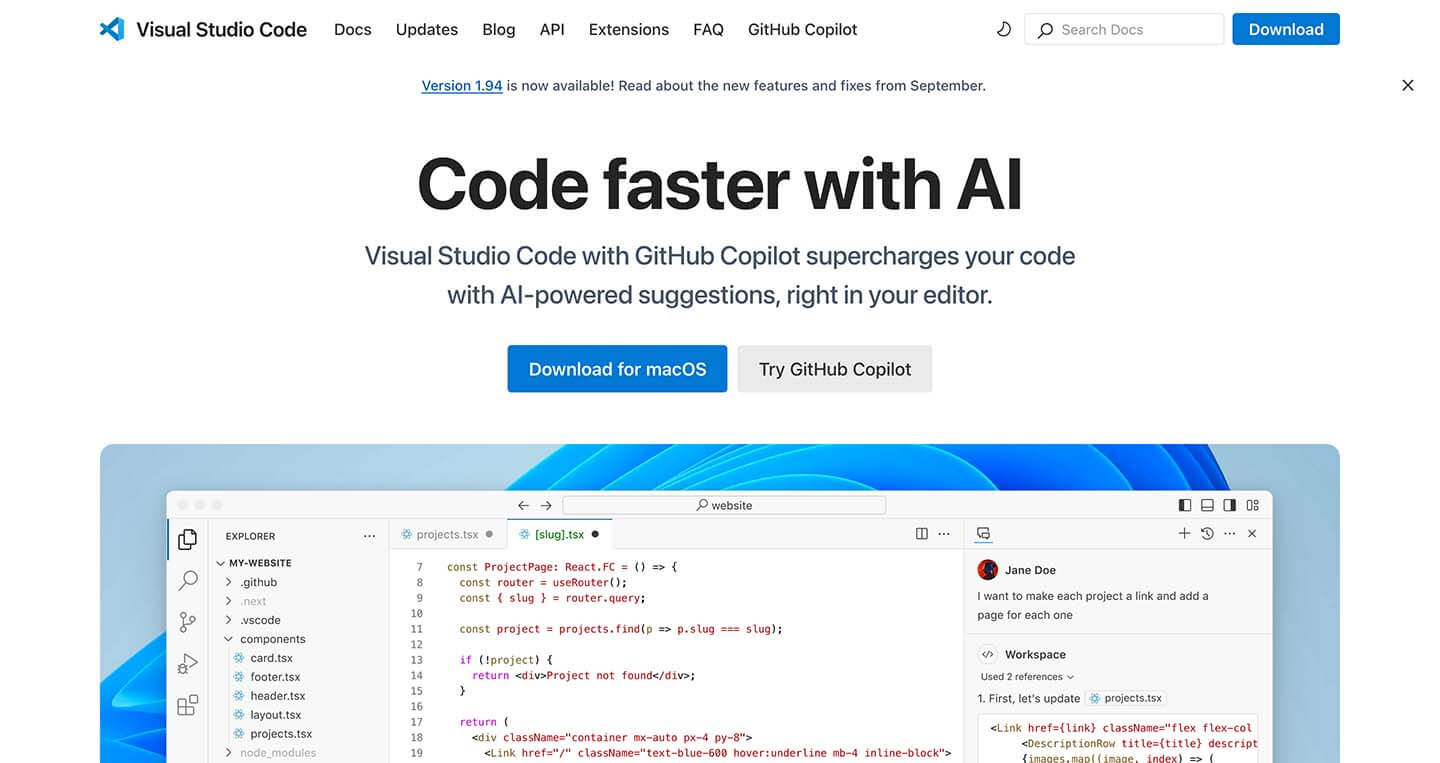Open header.tsx in the explorer

pos(277,696)
